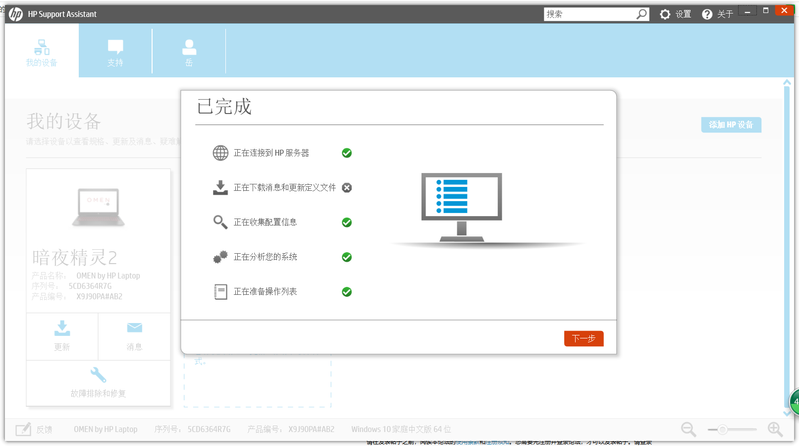The image size is (799, 446).
Task: Click the zoom in magnifier icon
Action: click(x=775, y=429)
